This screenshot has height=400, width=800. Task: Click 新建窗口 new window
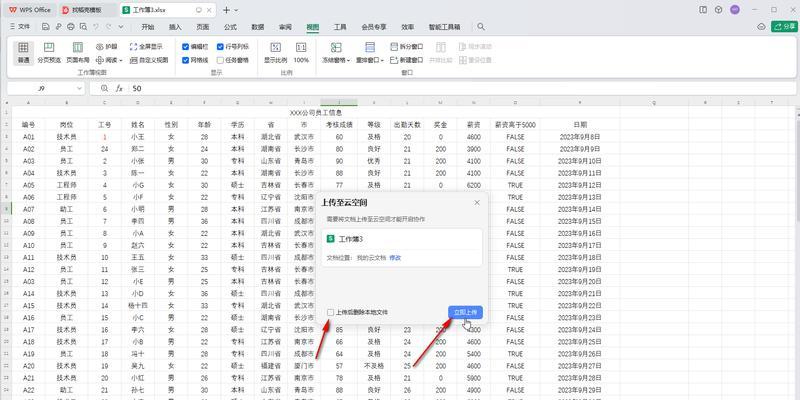click(407, 60)
